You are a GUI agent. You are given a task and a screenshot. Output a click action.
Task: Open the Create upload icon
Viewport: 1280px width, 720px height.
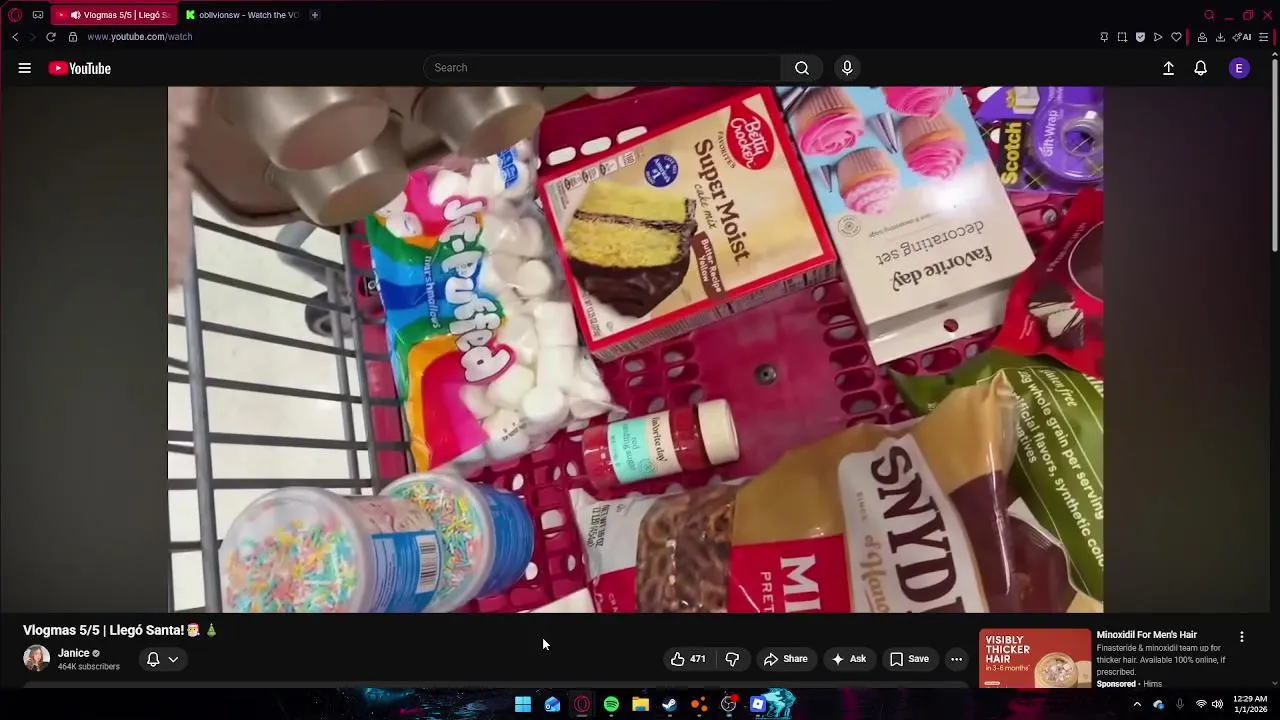(1168, 68)
